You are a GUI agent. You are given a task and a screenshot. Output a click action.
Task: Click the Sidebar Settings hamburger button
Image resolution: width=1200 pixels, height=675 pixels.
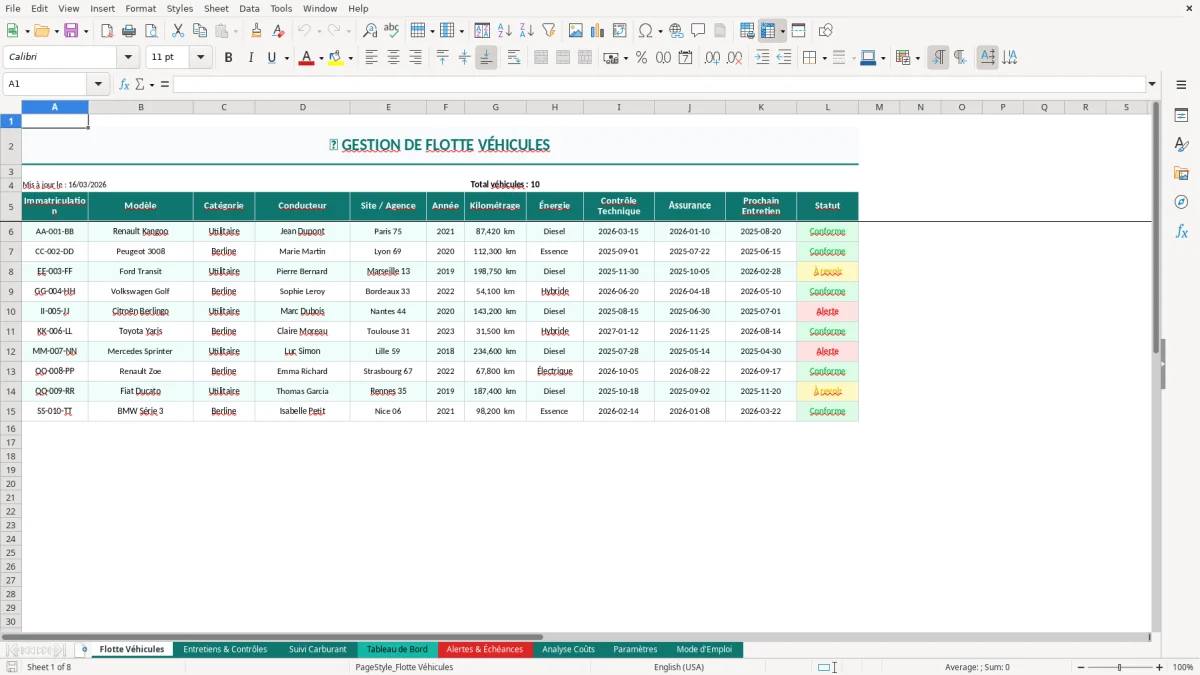point(1181,84)
